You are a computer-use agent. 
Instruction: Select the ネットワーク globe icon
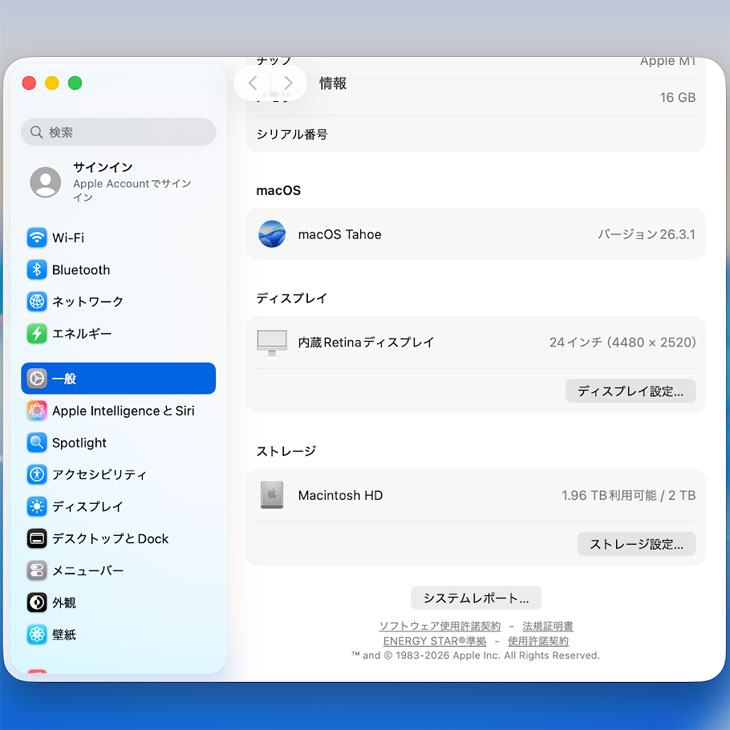point(37,302)
